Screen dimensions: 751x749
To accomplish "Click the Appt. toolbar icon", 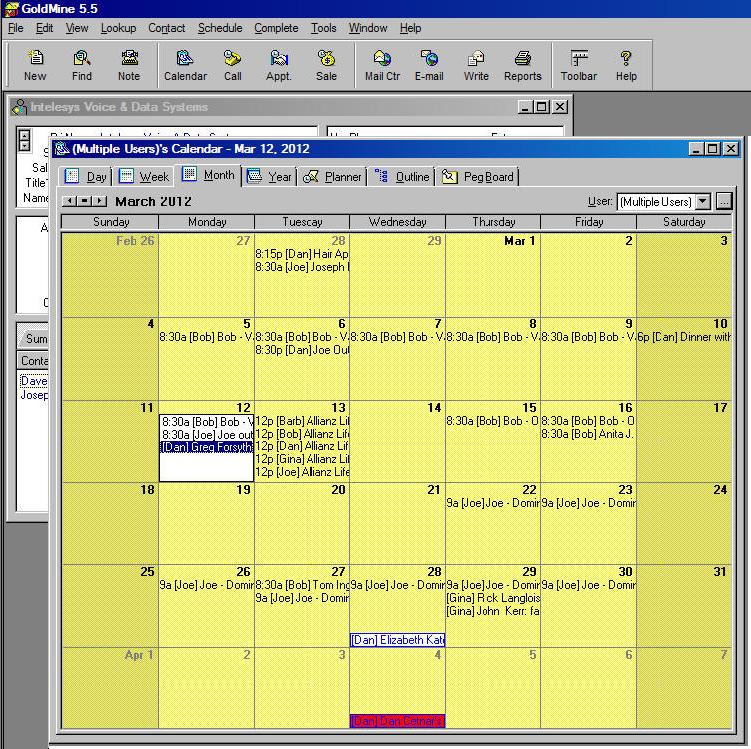I will tap(279, 65).
